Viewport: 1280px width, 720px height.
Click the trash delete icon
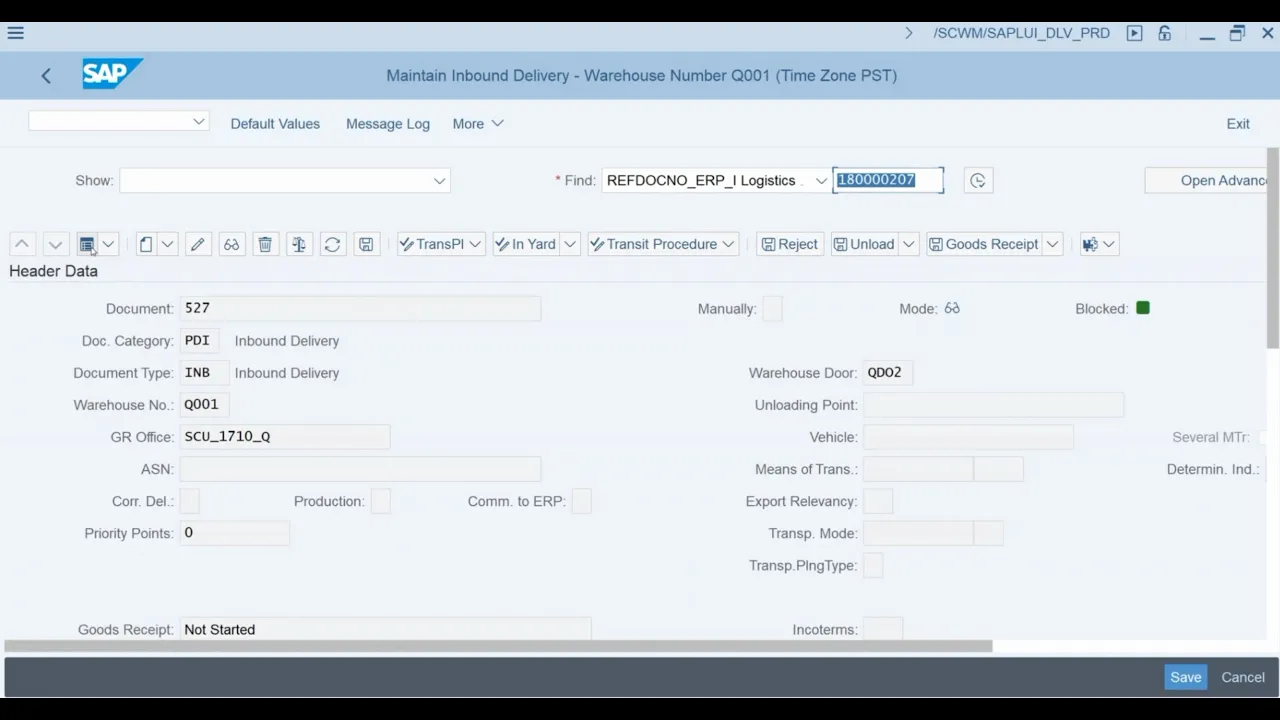coord(265,244)
